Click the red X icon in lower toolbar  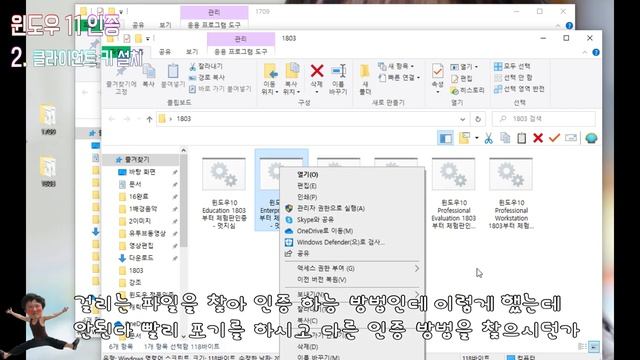tap(538, 138)
